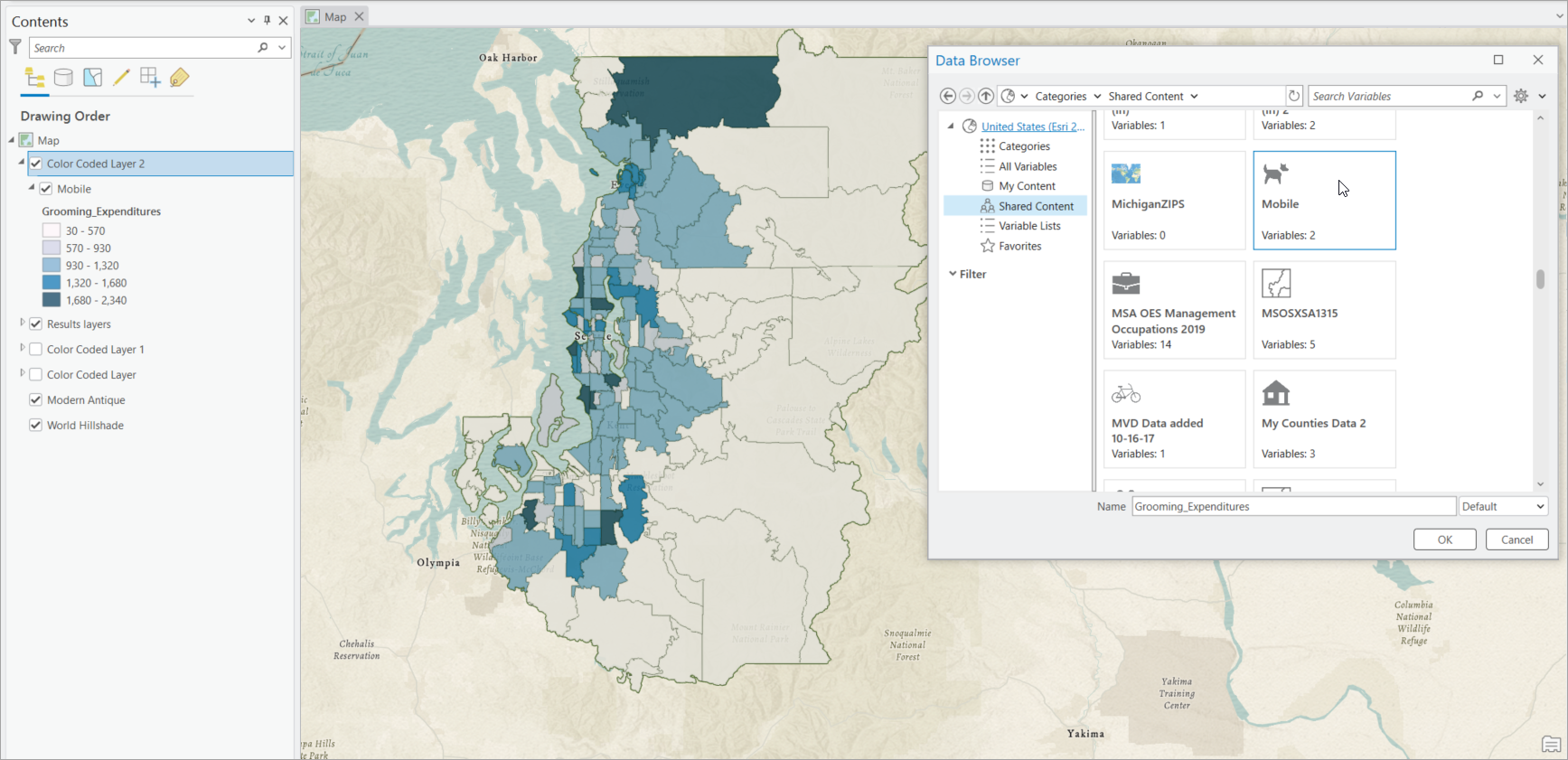
Task: Select List By Editing pencil icon
Action: coord(121,78)
